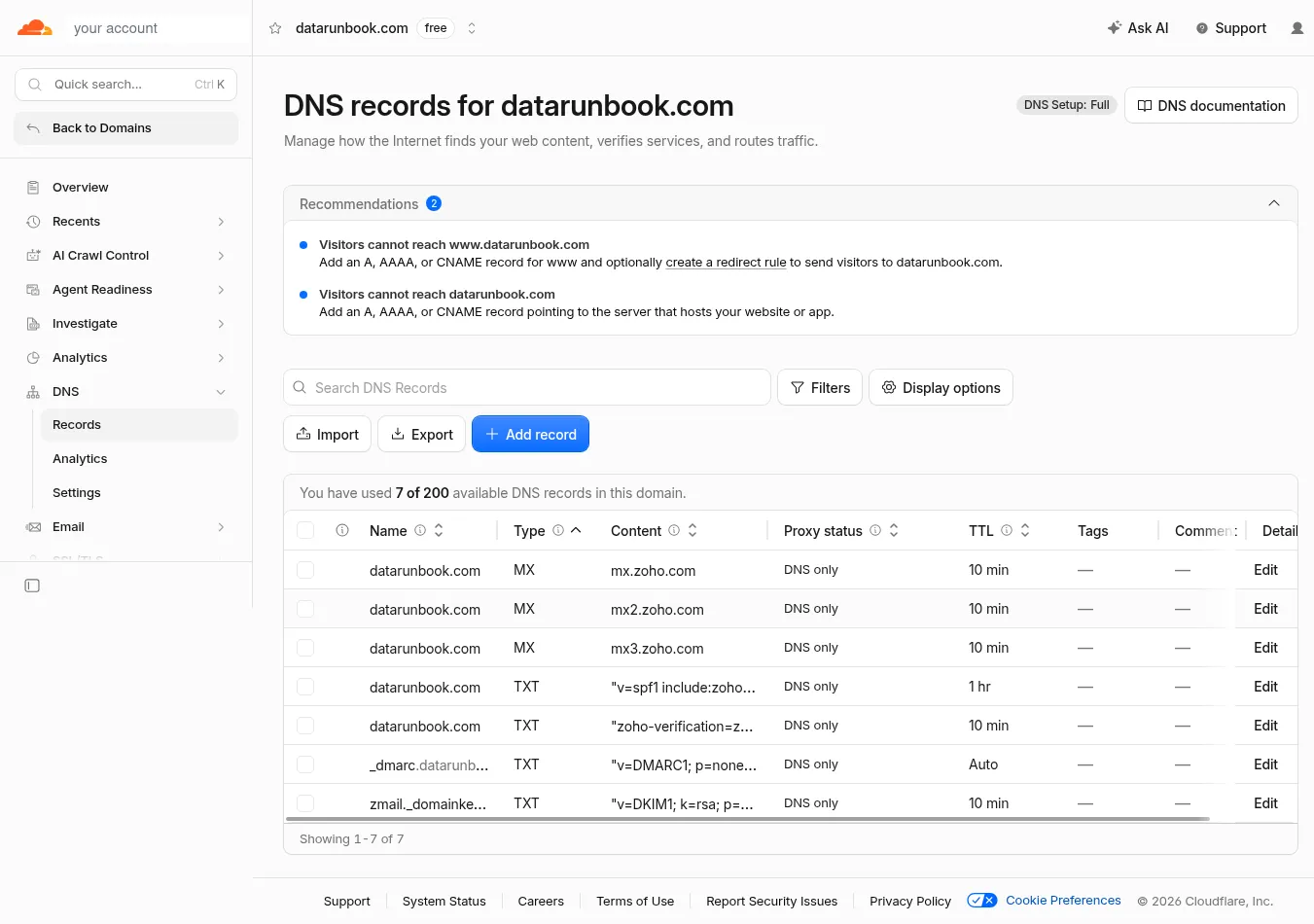Toggle the Cookie Preferences switch icon

[982, 901]
